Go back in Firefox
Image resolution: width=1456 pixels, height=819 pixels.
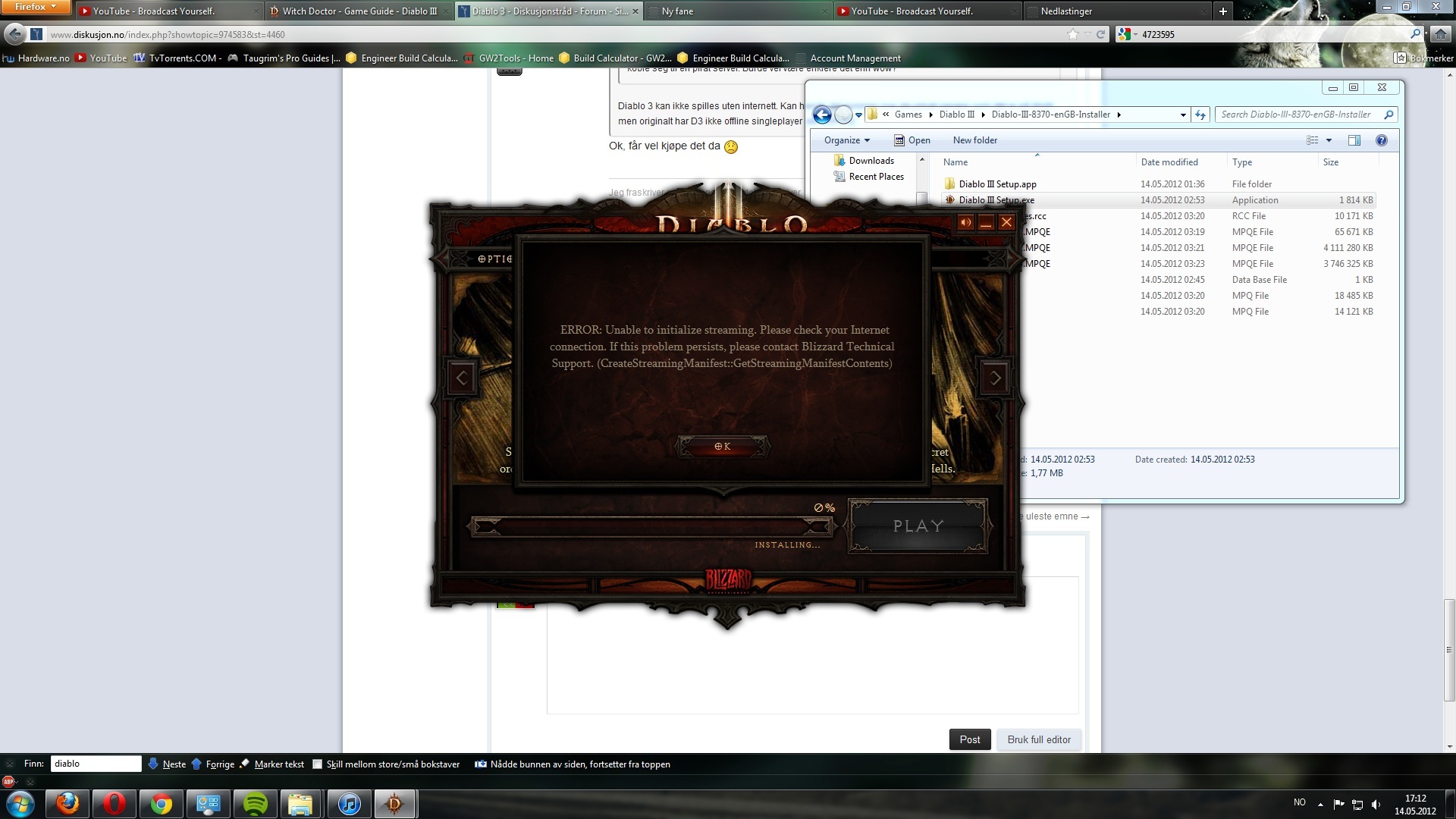click(14, 34)
